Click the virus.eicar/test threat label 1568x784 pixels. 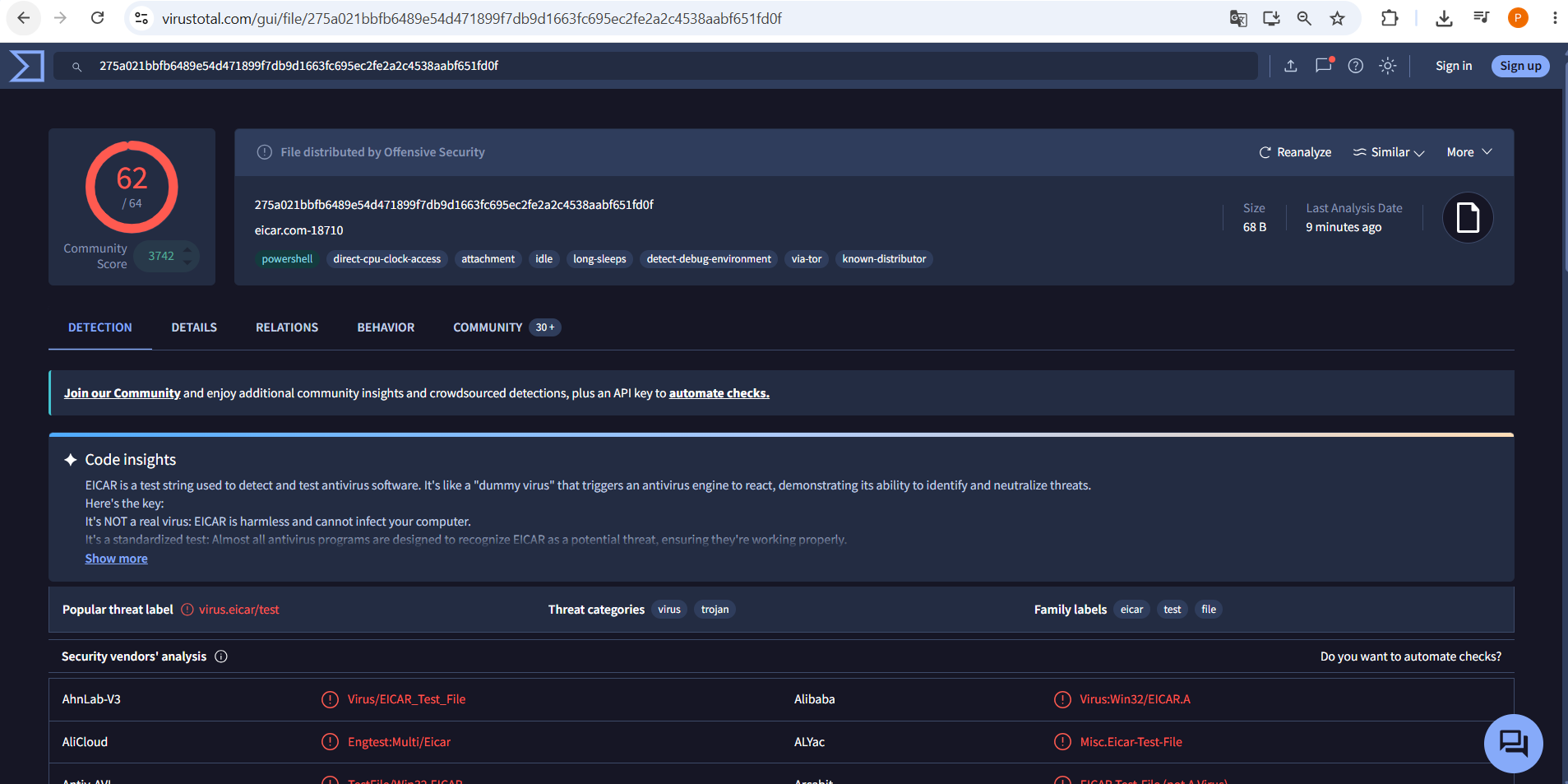[x=239, y=610]
